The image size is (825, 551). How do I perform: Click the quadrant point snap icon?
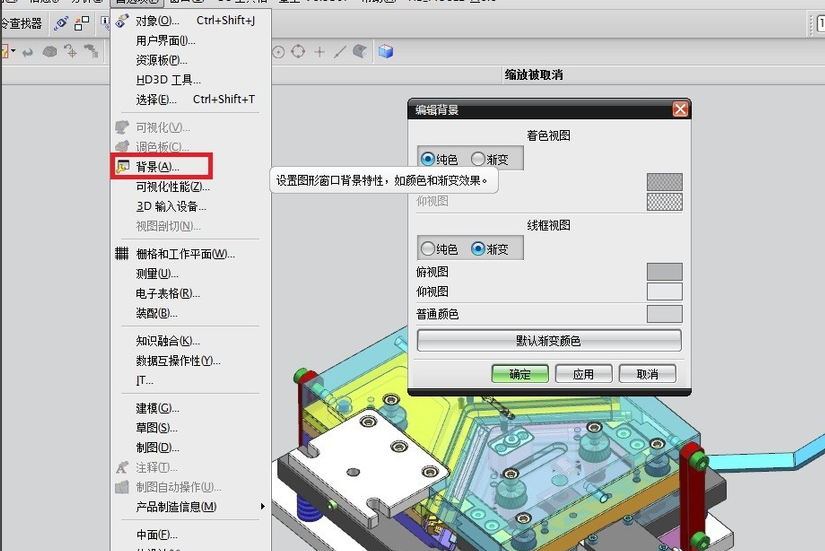(298, 51)
